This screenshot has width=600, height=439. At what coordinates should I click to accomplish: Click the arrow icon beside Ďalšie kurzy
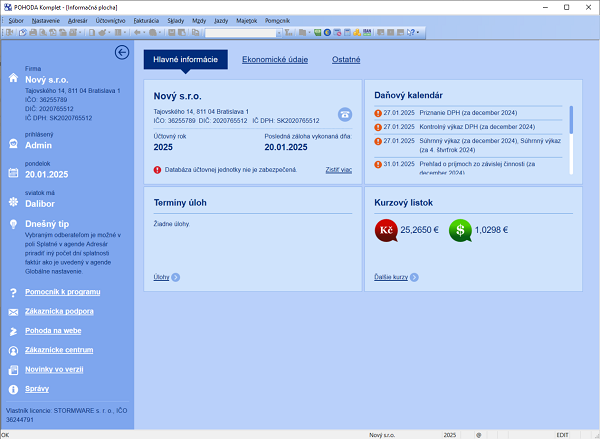(x=412, y=276)
